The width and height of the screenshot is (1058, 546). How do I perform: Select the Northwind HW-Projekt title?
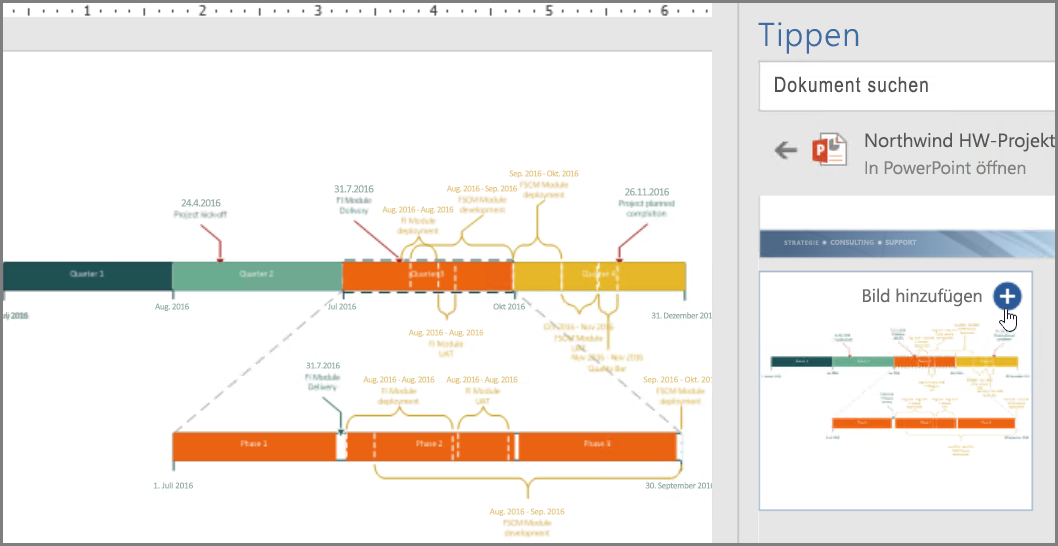(x=959, y=140)
